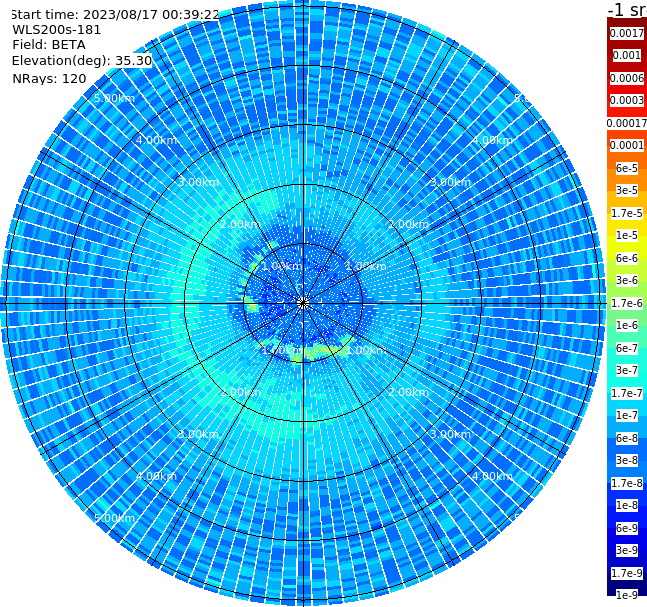Click the 1e-7 colorbar tick label
The width and height of the screenshot is (647, 607).
point(627,415)
